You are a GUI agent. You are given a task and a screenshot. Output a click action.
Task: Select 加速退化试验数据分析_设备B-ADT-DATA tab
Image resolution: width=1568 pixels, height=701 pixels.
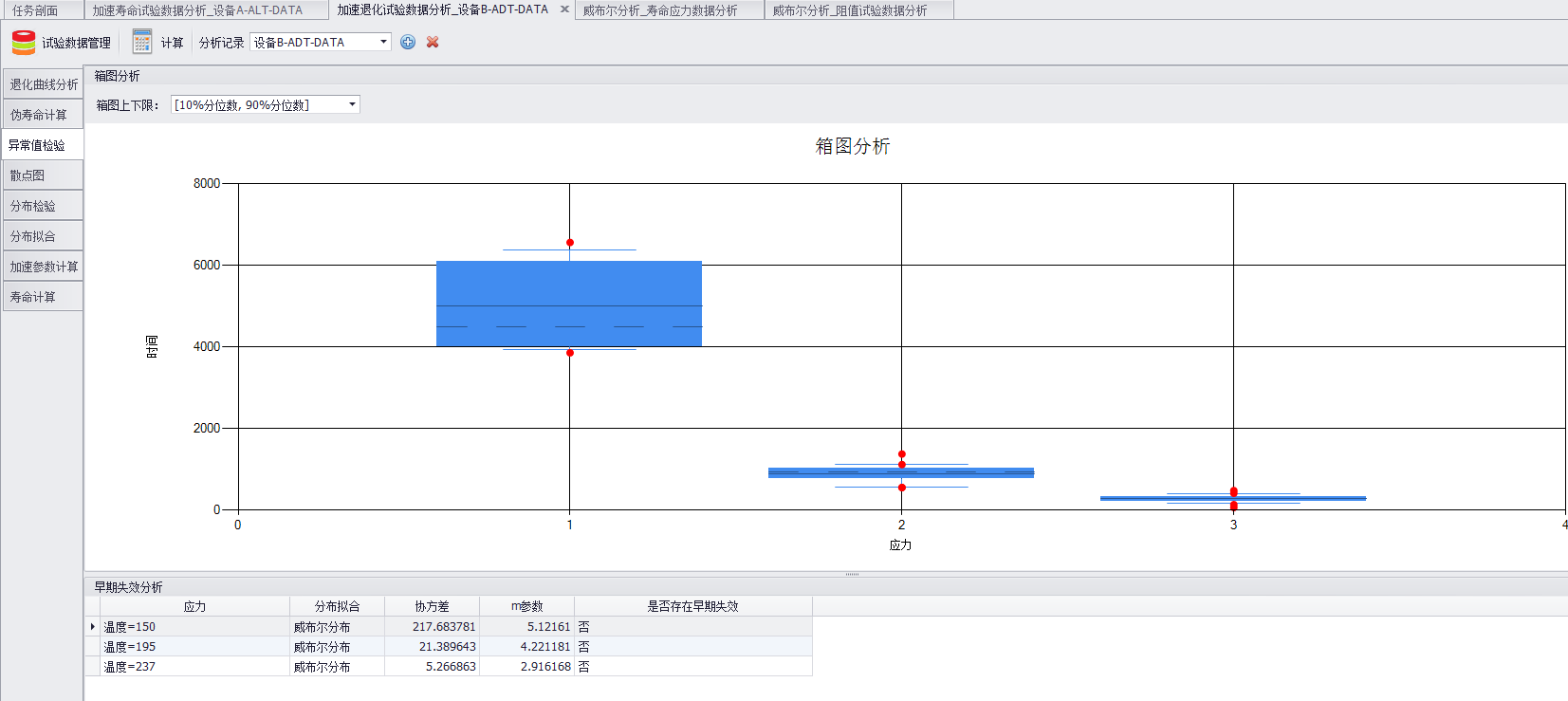point(443,9)
